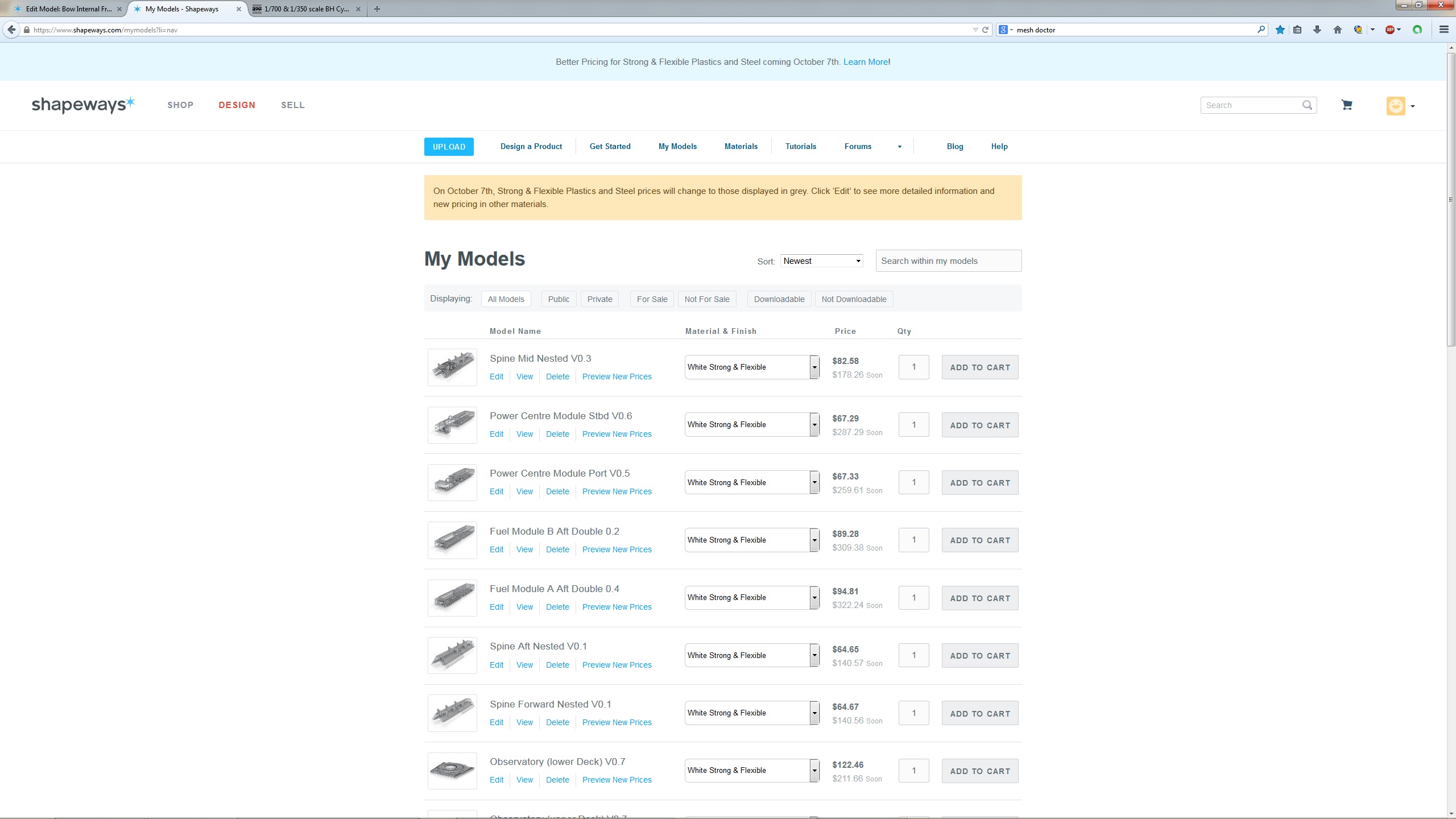Expand material dropdown for Observatory (lower Deck)
Viewport: 1456px width, 819px height.
pyautogui.click(x=814, y=771)
